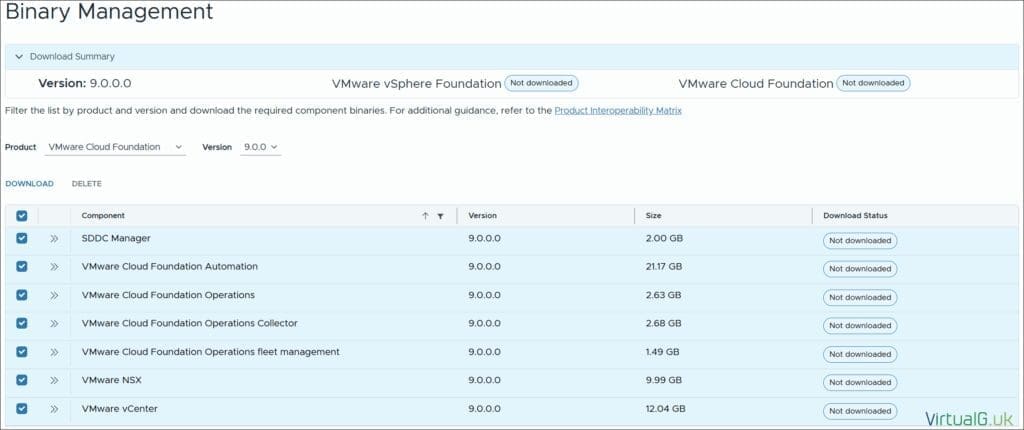Uncheck the SDDC Manager checkbox
The width and height of the screenshot is (1024, 430).
point(22,239)
